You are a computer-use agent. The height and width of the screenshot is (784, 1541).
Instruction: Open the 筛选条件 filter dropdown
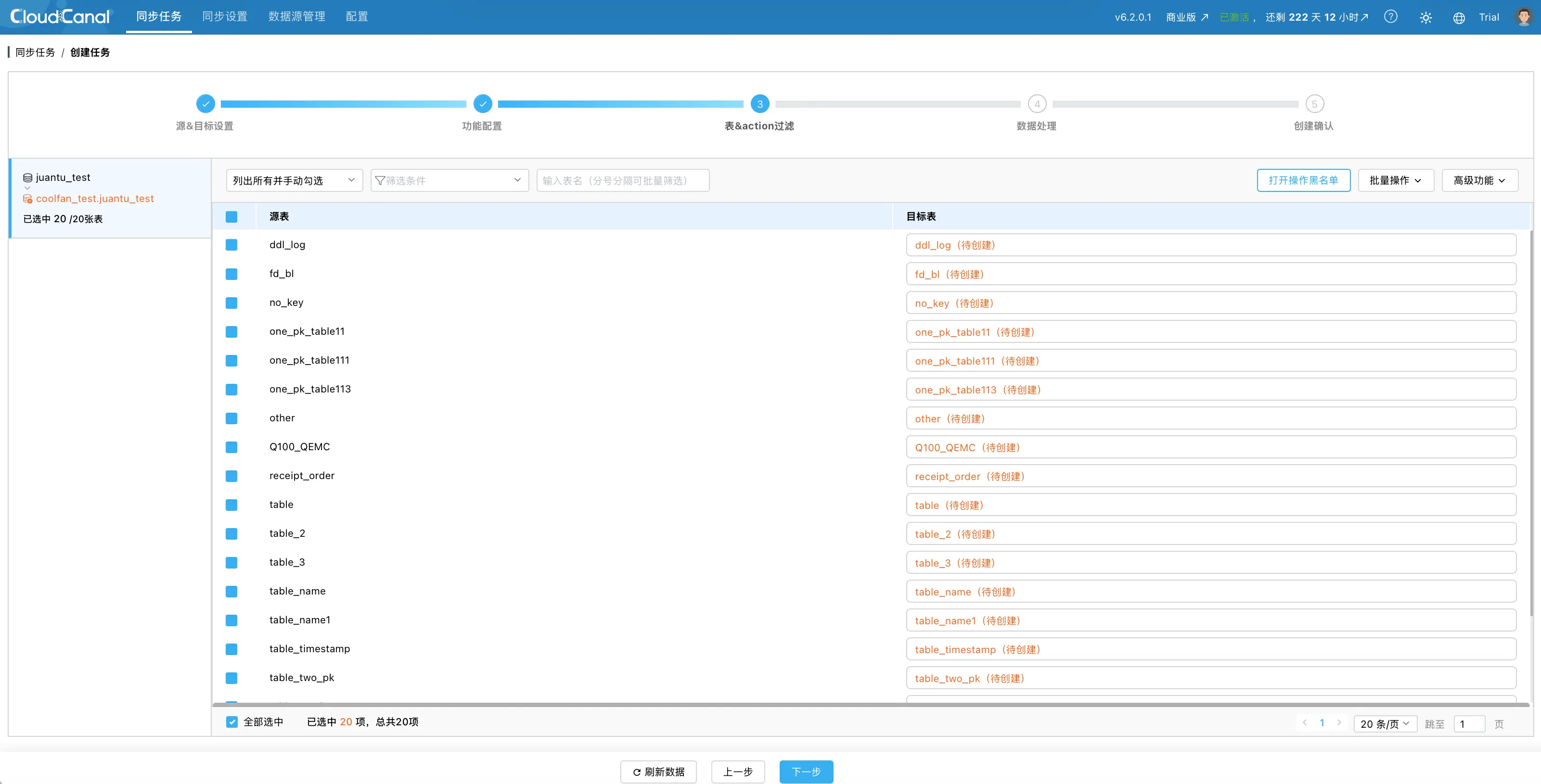tap(449, 180)
